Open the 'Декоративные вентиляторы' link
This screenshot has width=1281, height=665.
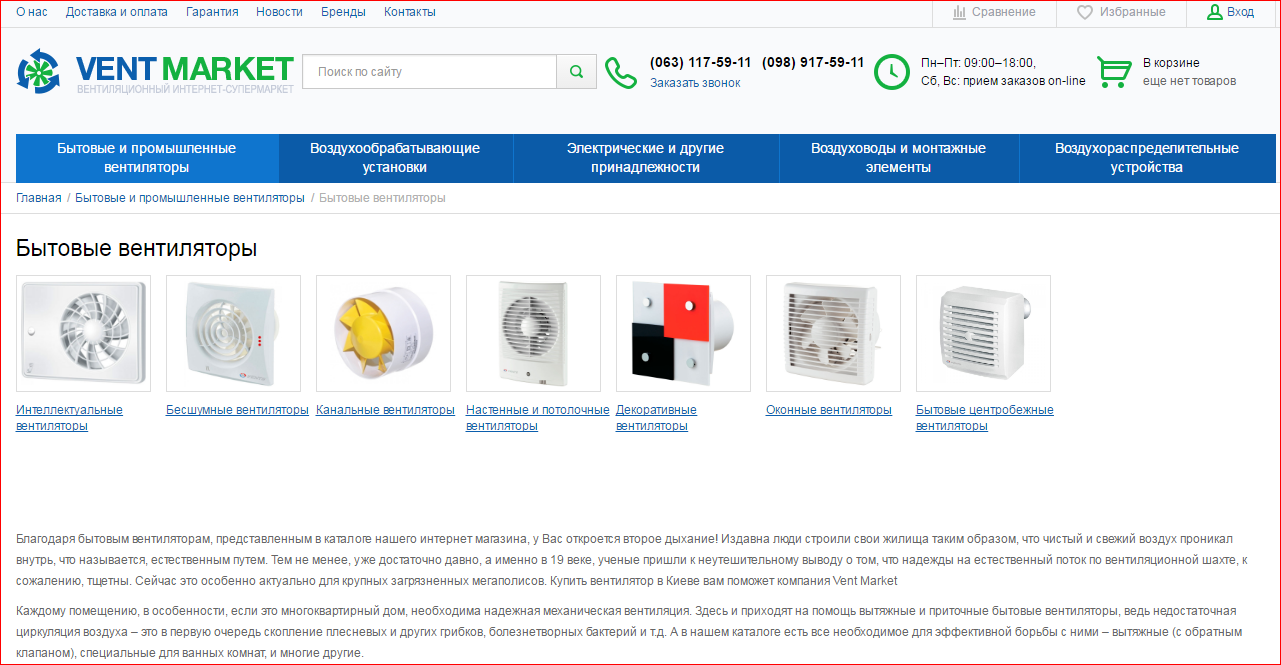[656, 418]
